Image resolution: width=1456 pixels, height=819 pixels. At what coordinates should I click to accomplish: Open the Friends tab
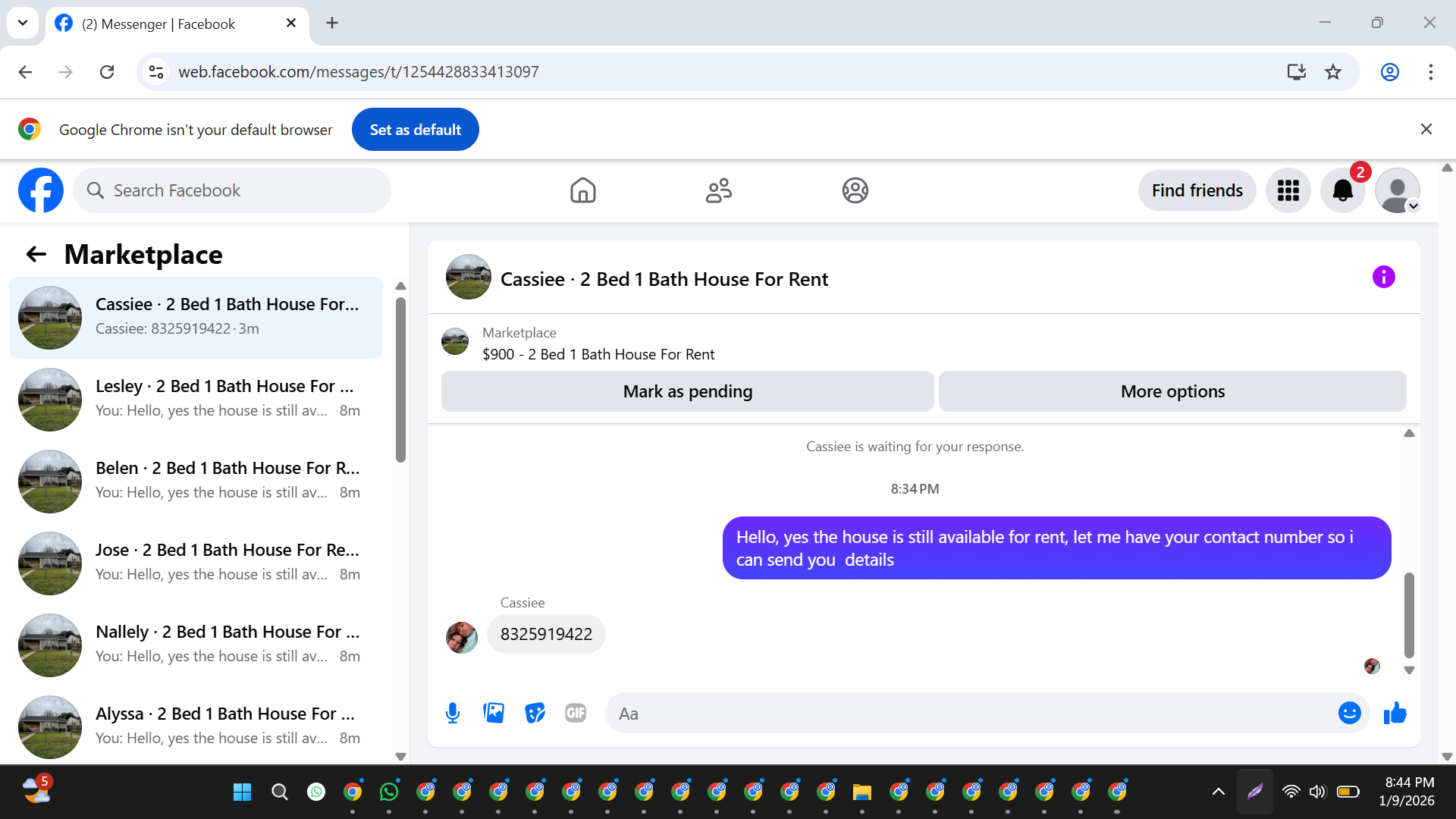(718, 190)
